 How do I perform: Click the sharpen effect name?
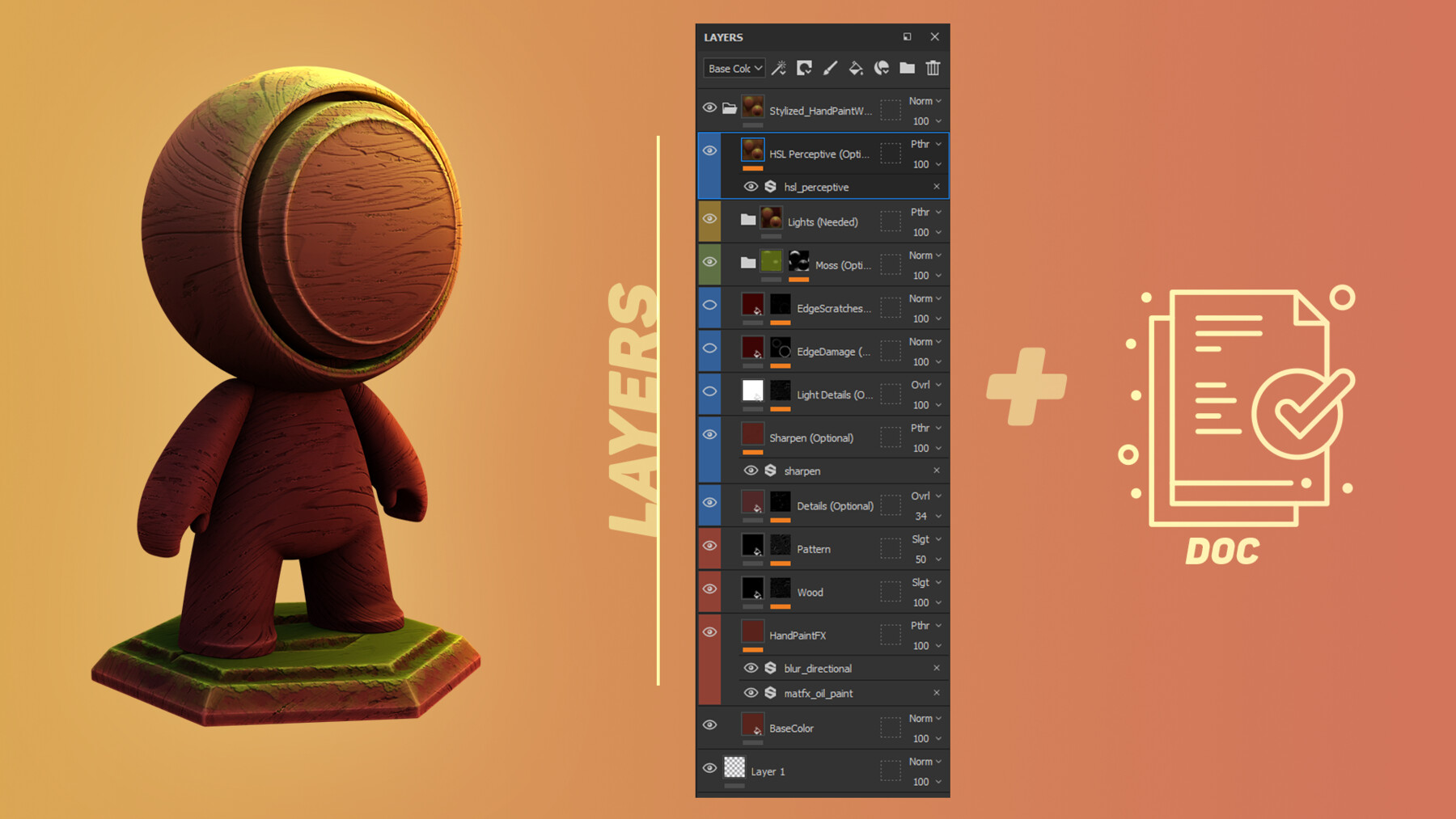click(802, 471)
